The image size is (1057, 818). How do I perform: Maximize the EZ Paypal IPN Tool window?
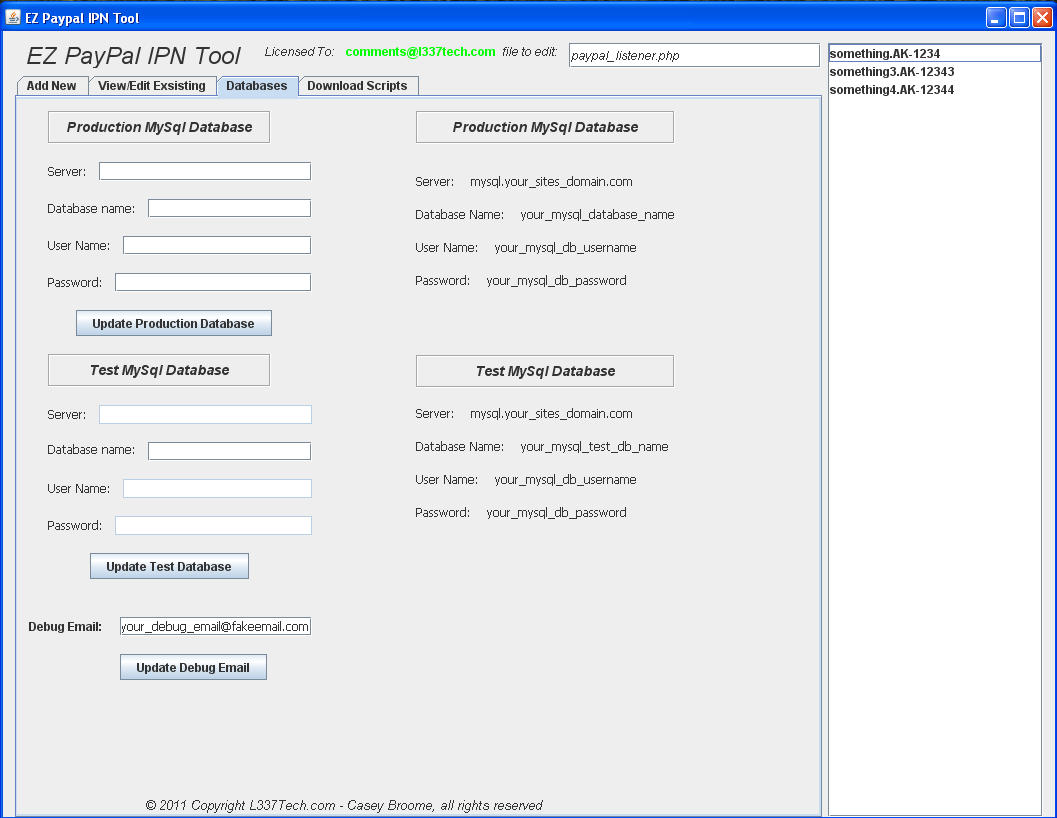(x=1019, y=18)
